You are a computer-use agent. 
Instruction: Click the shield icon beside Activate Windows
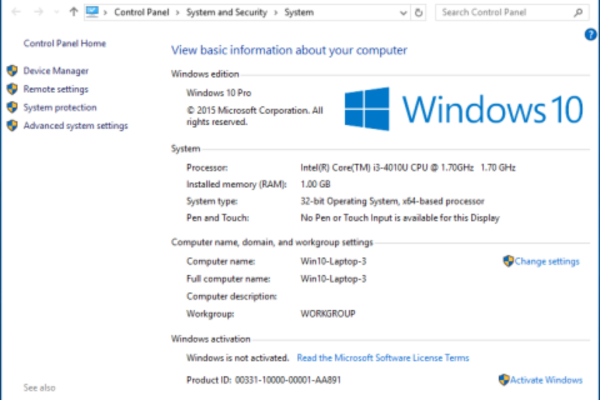503,380
